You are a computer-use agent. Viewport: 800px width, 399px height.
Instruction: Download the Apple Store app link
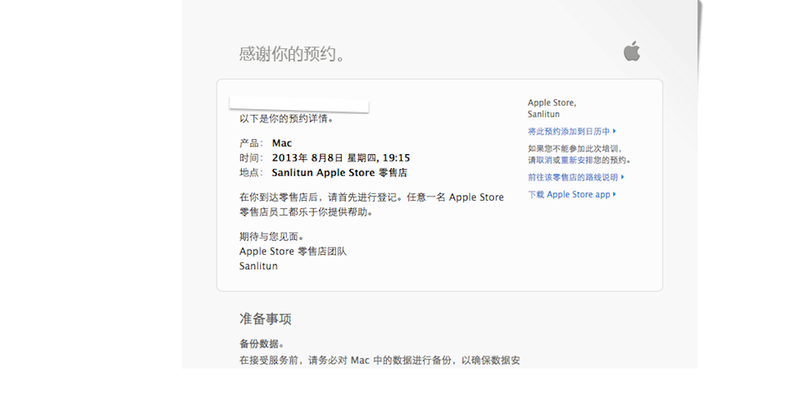(x=572, y=194)
